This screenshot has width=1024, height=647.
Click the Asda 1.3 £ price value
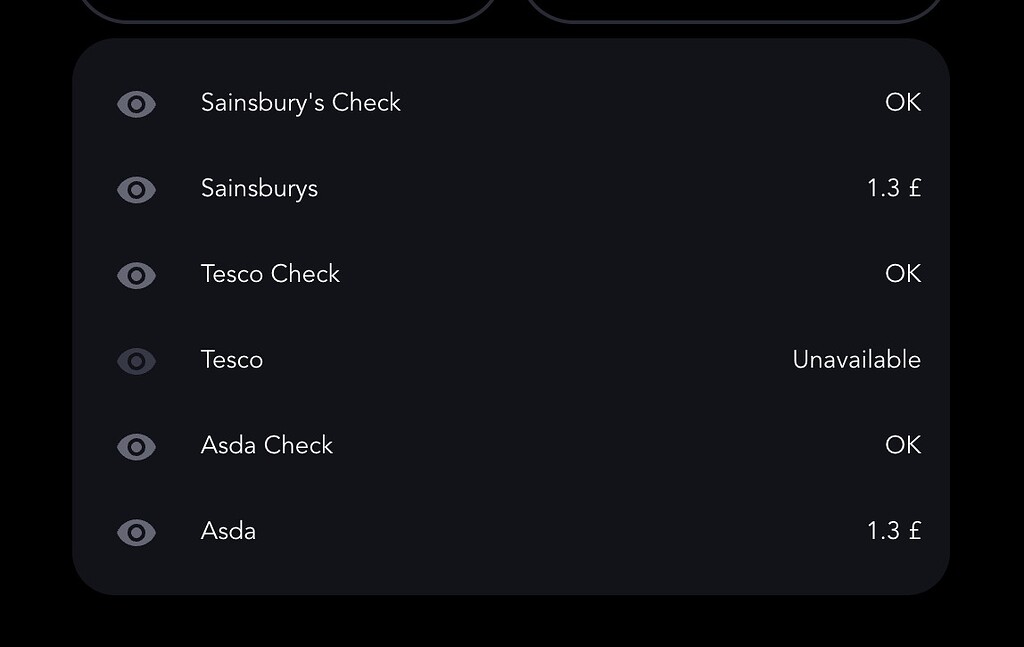tap(893, 532)
